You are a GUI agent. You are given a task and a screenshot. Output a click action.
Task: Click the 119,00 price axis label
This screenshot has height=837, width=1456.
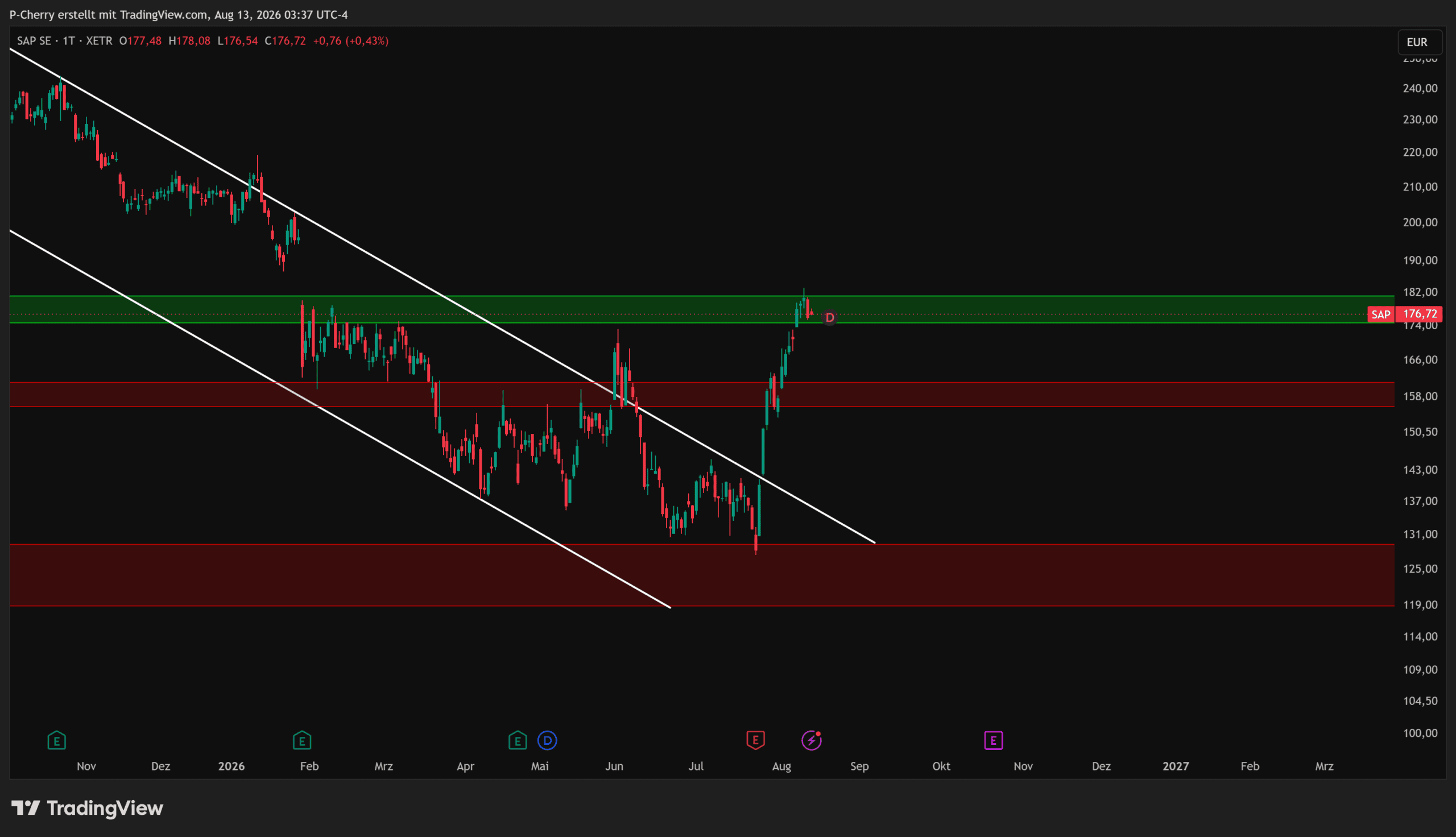pos(1420,605)
